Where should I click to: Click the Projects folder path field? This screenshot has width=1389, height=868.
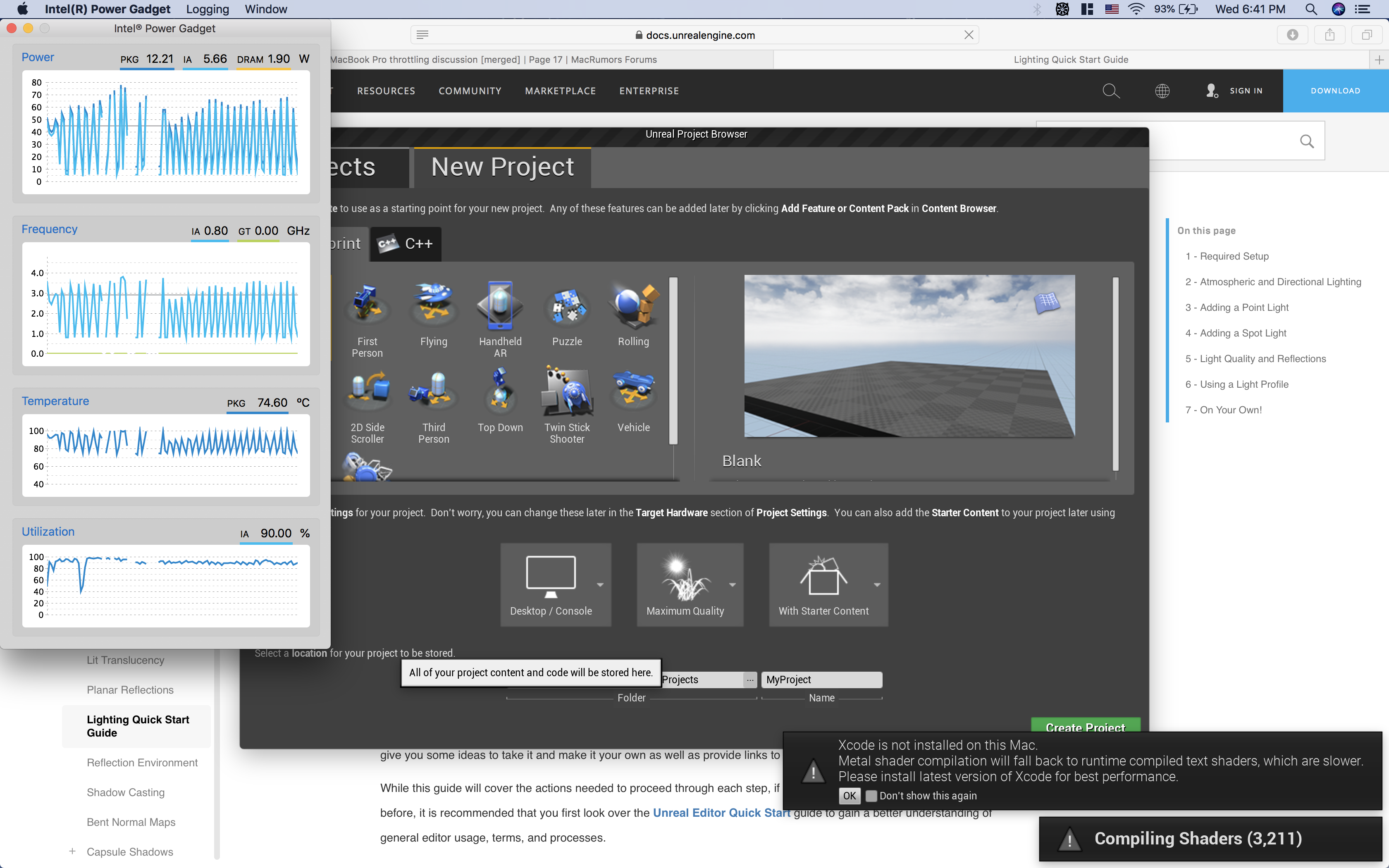pyautogui.click(x=702, y=680)
